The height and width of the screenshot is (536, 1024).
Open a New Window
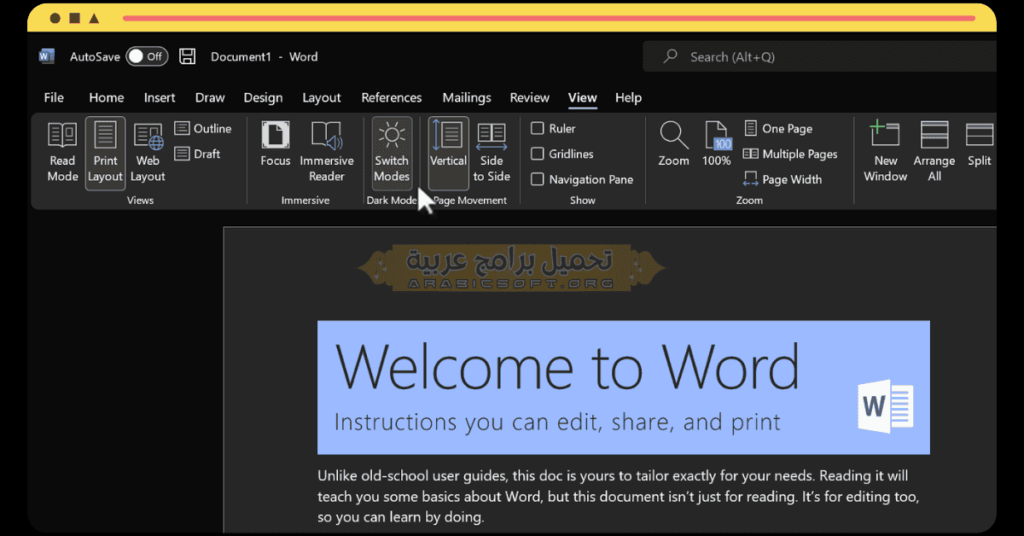885,153
